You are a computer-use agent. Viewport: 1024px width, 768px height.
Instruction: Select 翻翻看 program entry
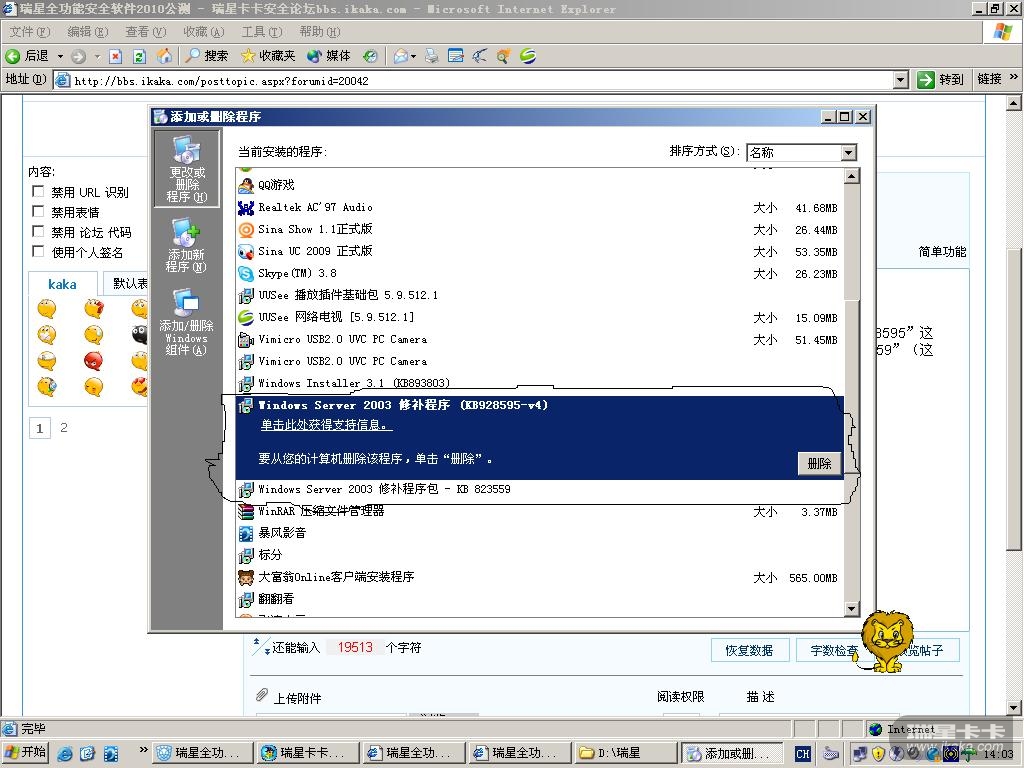(539, 599)
